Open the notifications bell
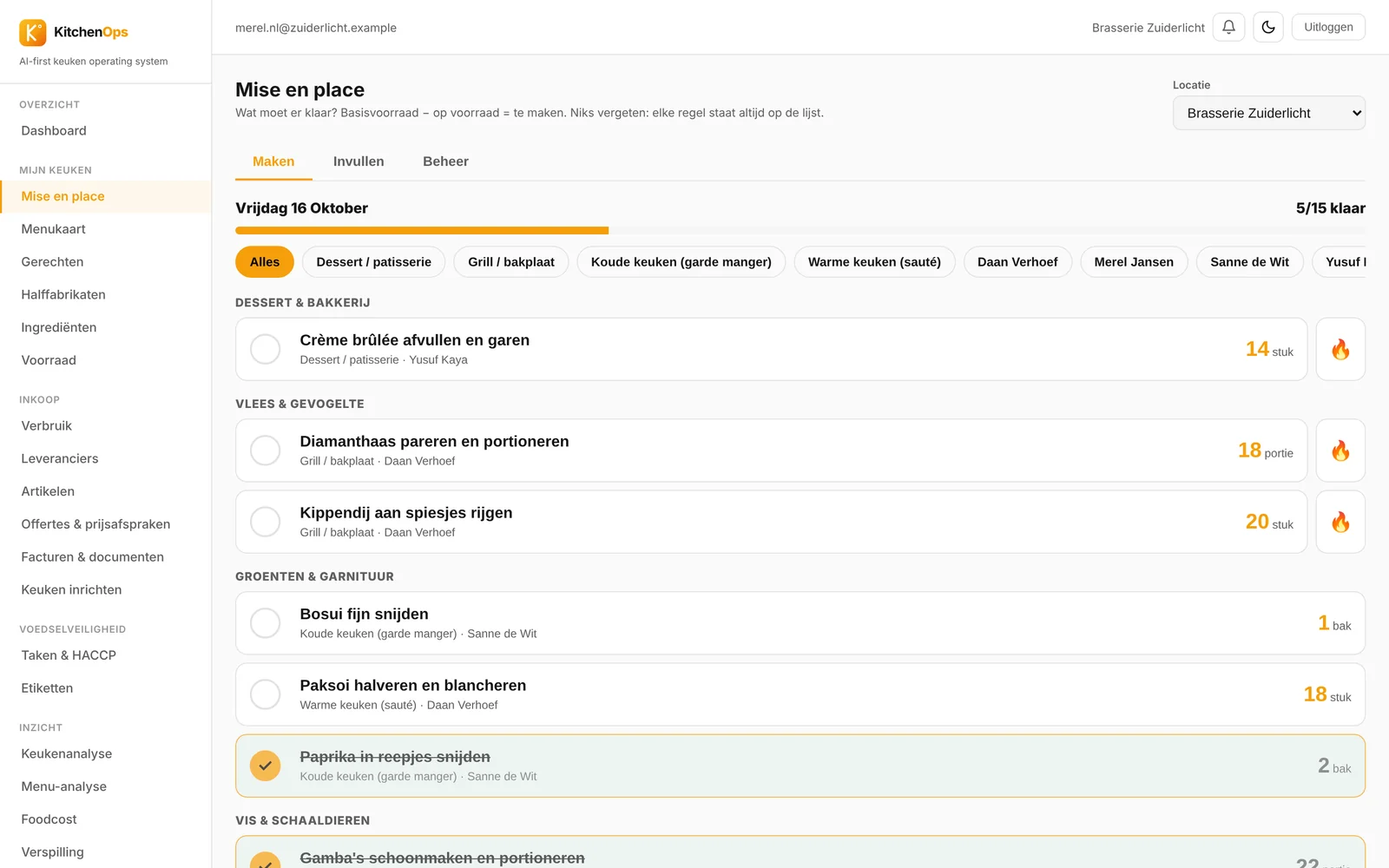Viewport: 1389px width, 868px height. click(1228, 27)
